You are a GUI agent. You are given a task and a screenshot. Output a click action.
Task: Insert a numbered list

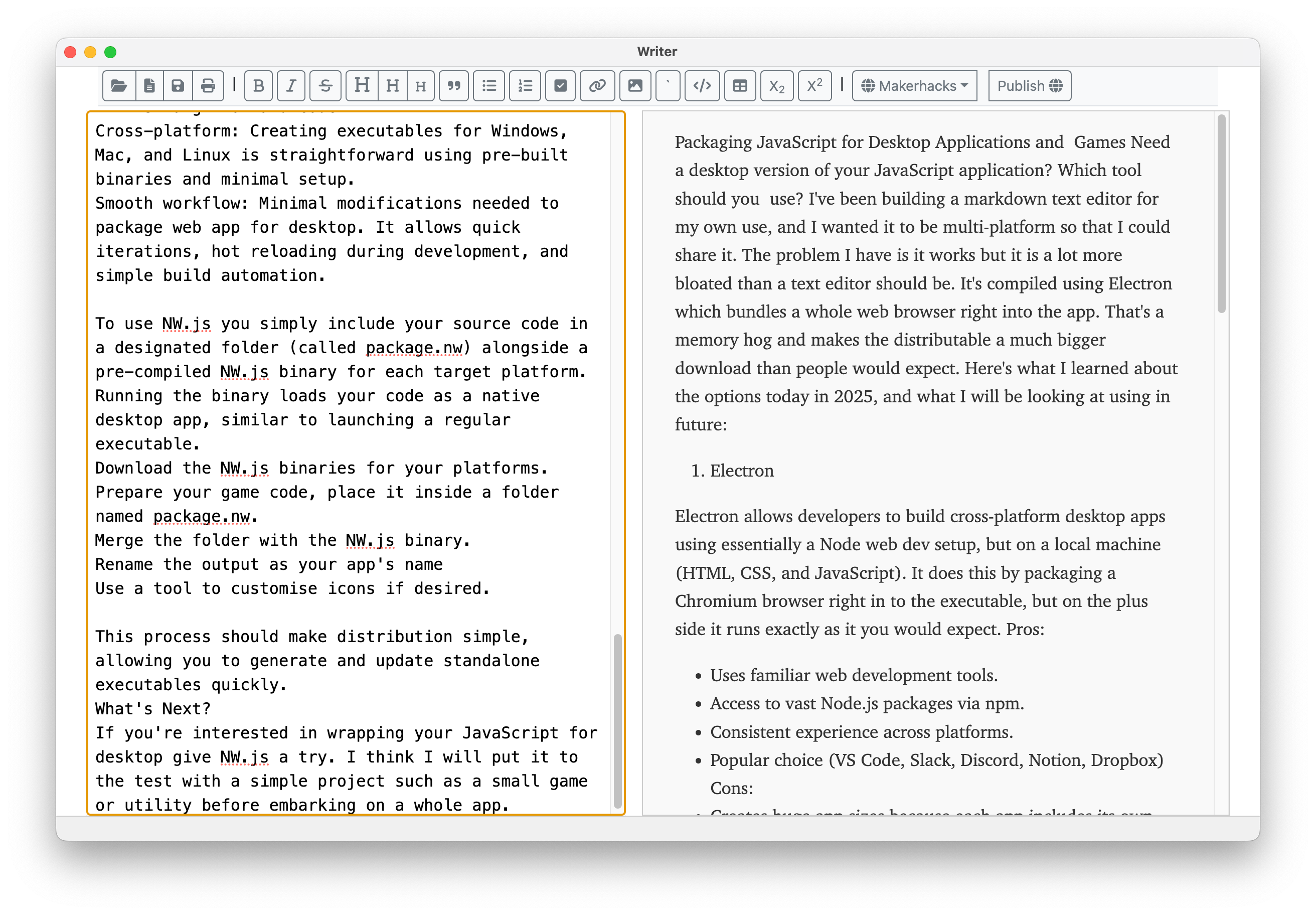tap(525, 86)
